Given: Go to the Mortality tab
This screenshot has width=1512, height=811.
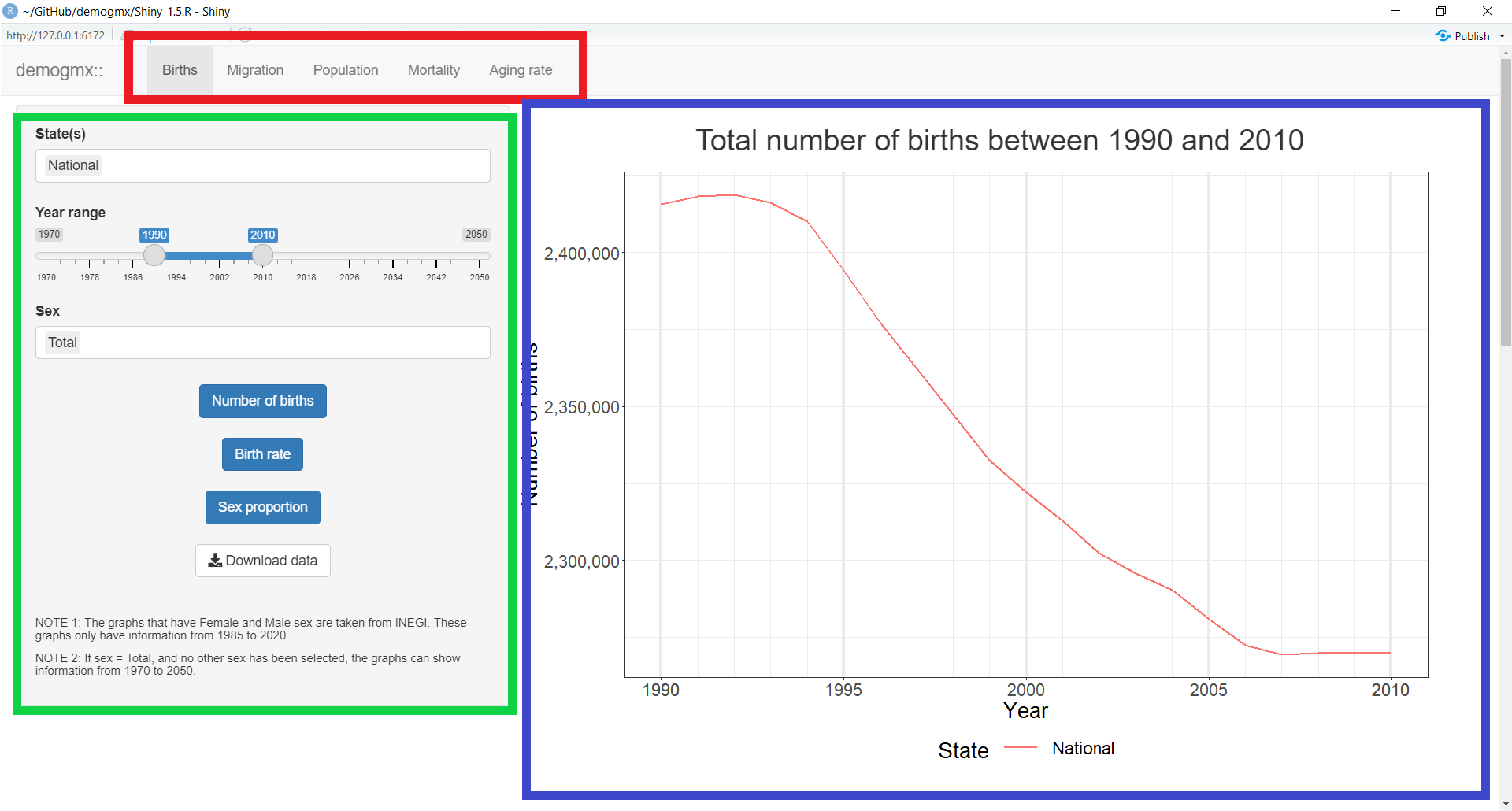Looking at the screenshot, I should 433,70.
